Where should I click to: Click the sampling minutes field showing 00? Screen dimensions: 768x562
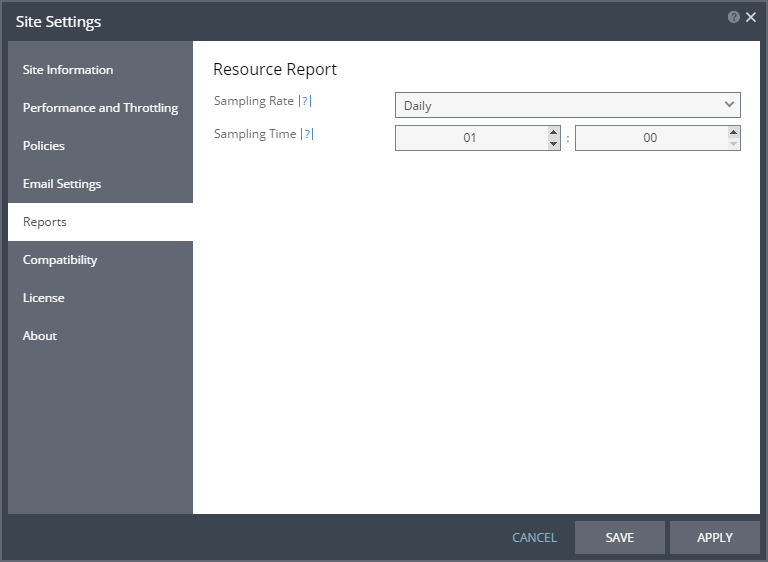651,138
